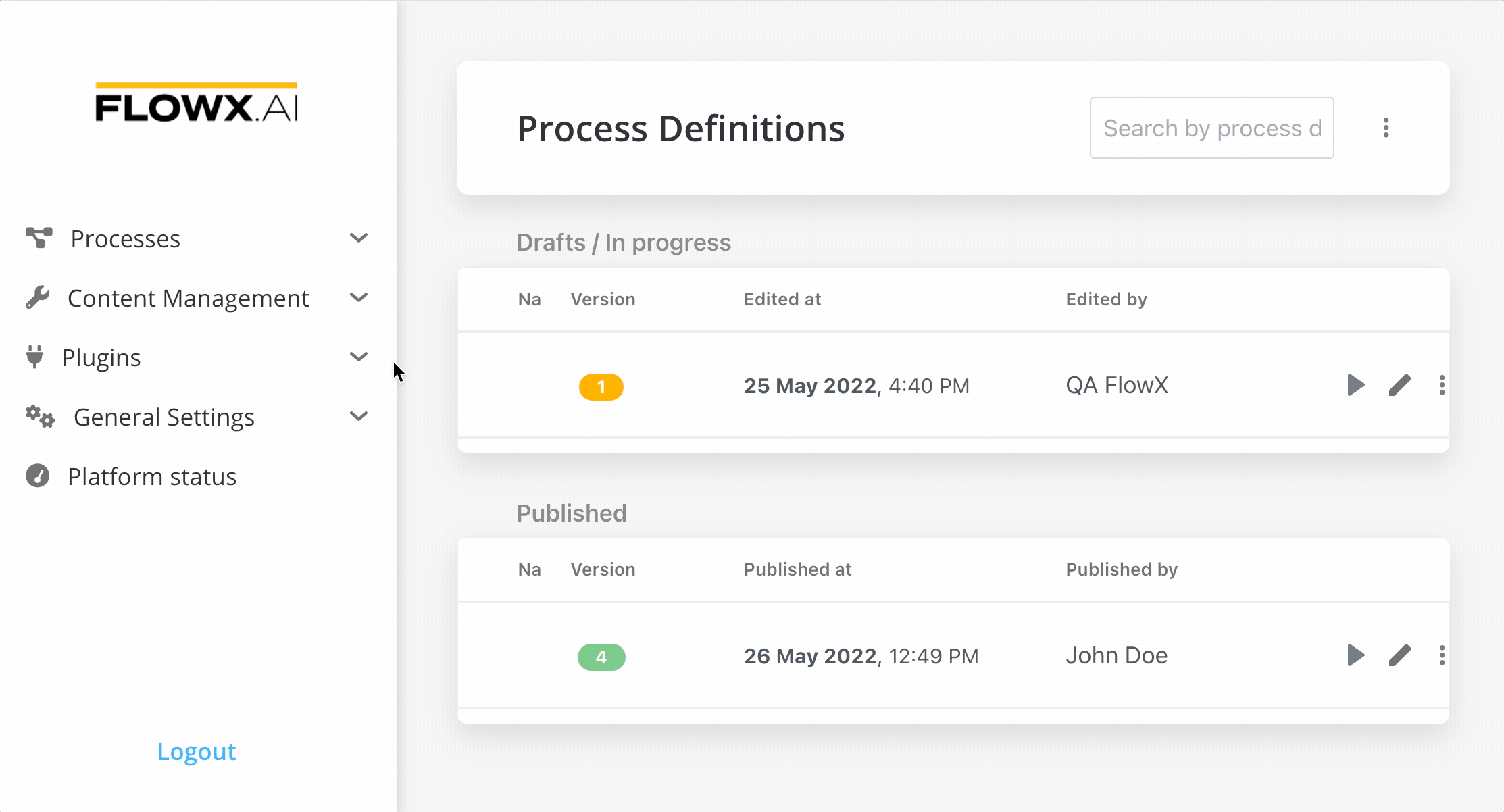Start the published process by John Doe
The width and height of the screenshot is (1504, 812).
(1355, 655)
